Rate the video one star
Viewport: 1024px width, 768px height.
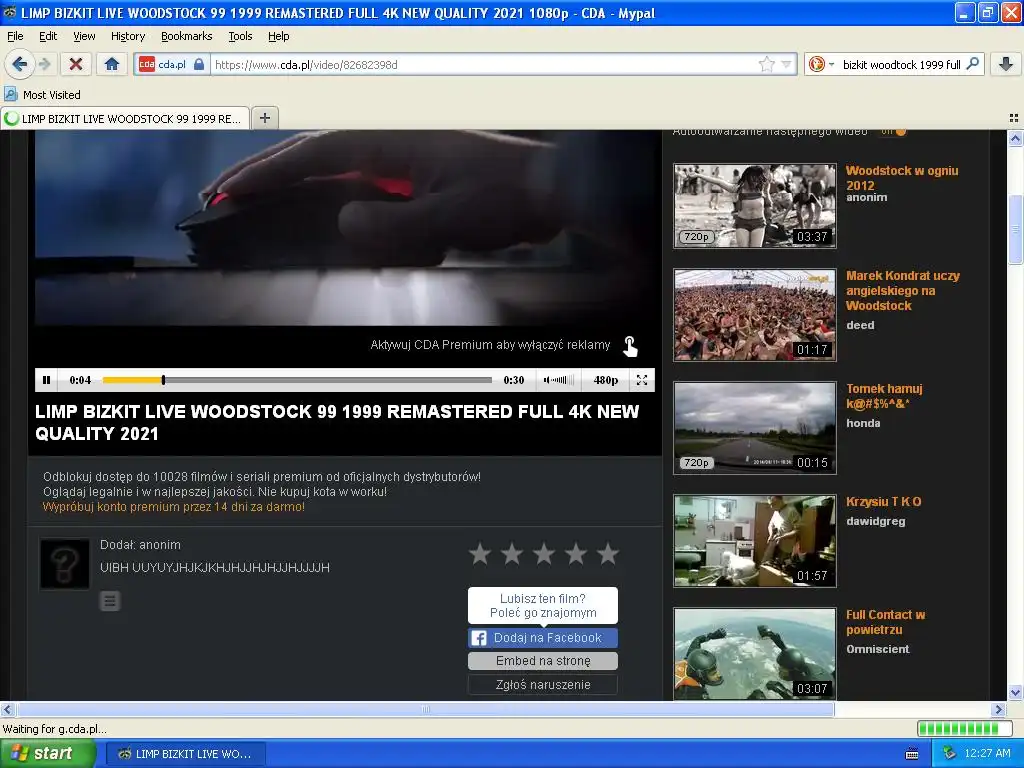pyautogui.click(x=480, y=554)
